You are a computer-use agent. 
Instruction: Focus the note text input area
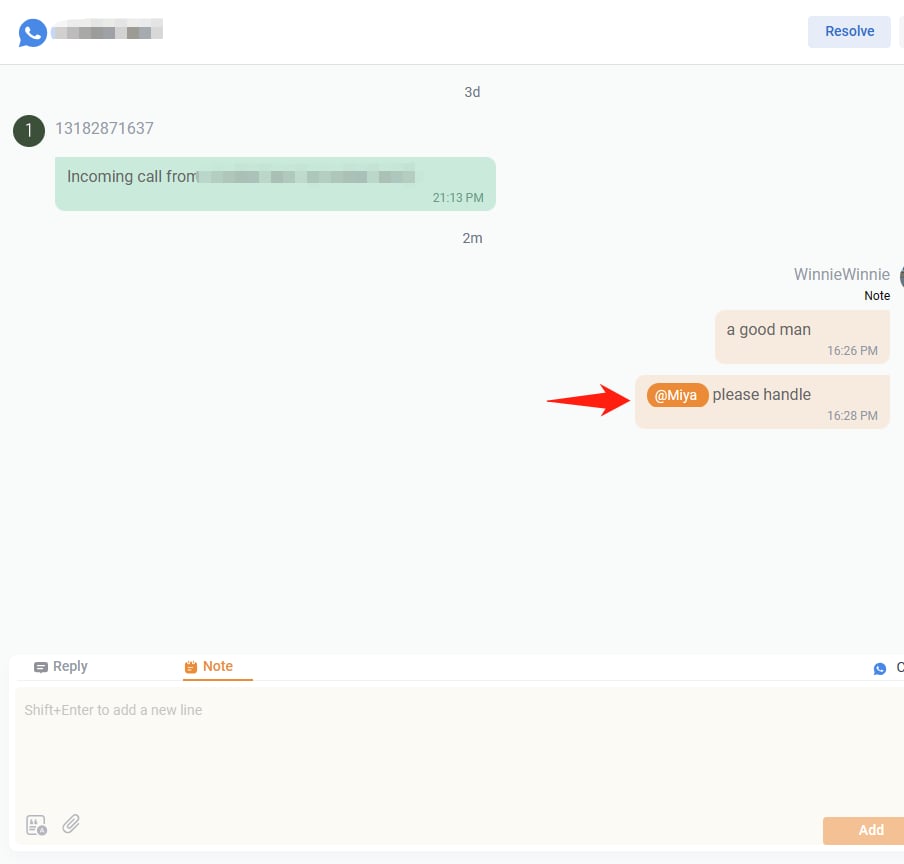point(450,750)
